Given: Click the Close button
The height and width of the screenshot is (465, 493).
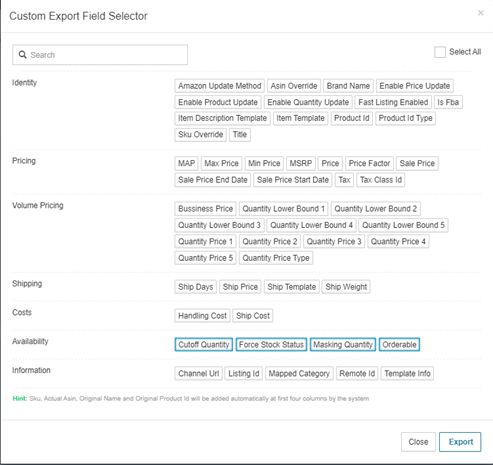Looking at the screenshot, I should coord(418,442).
